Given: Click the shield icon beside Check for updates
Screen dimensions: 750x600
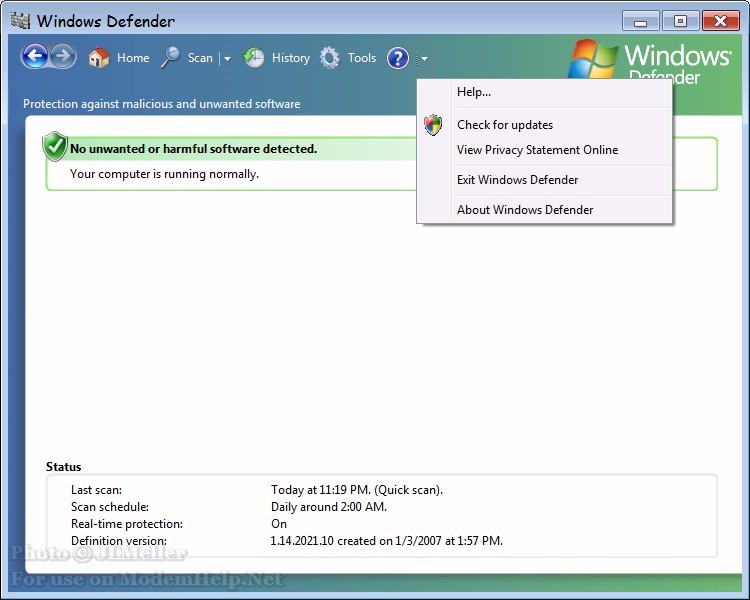Looking at the screenshot, I should tap(433, 125).
